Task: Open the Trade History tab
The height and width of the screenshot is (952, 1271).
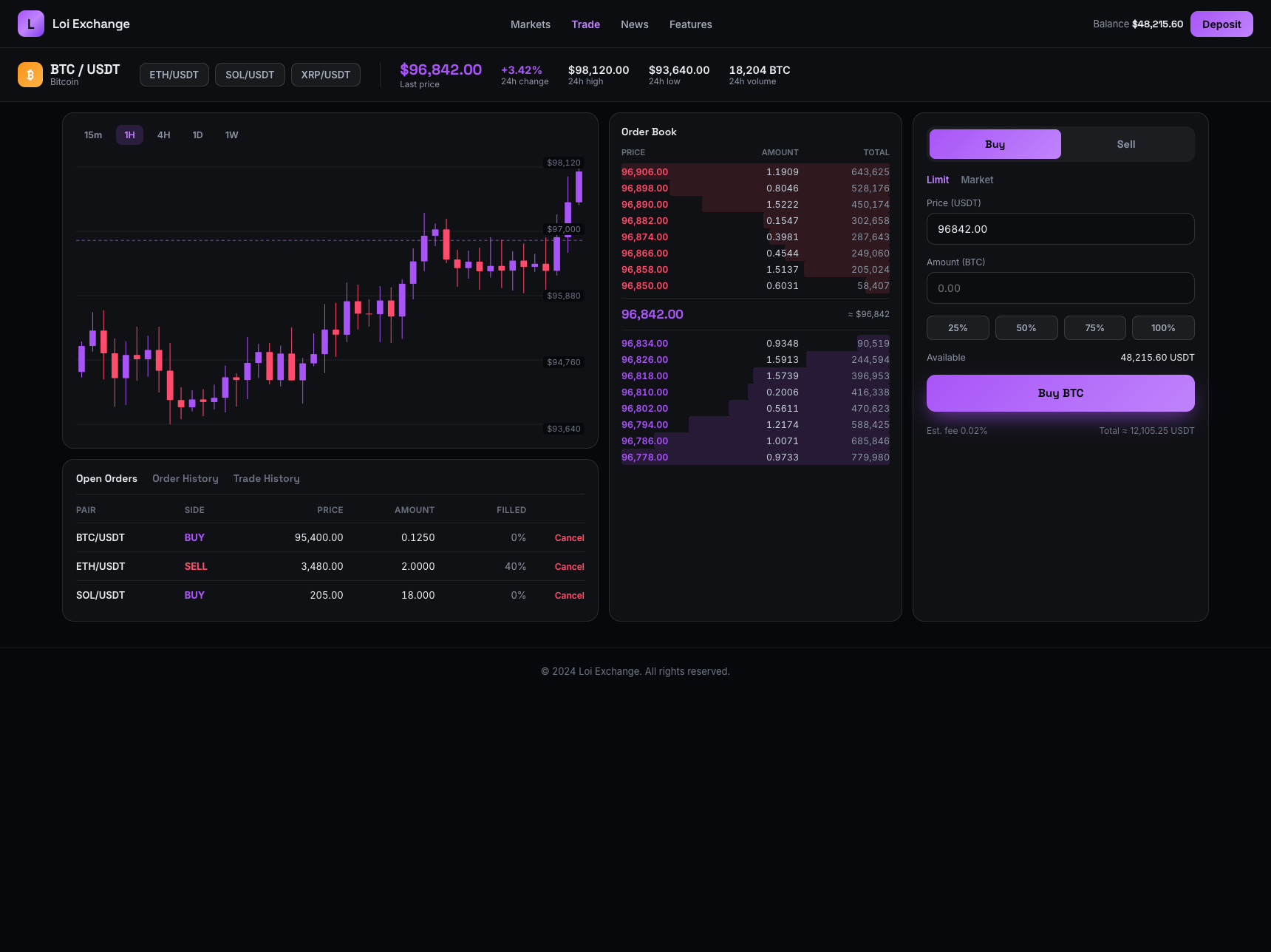Action: 267,478
